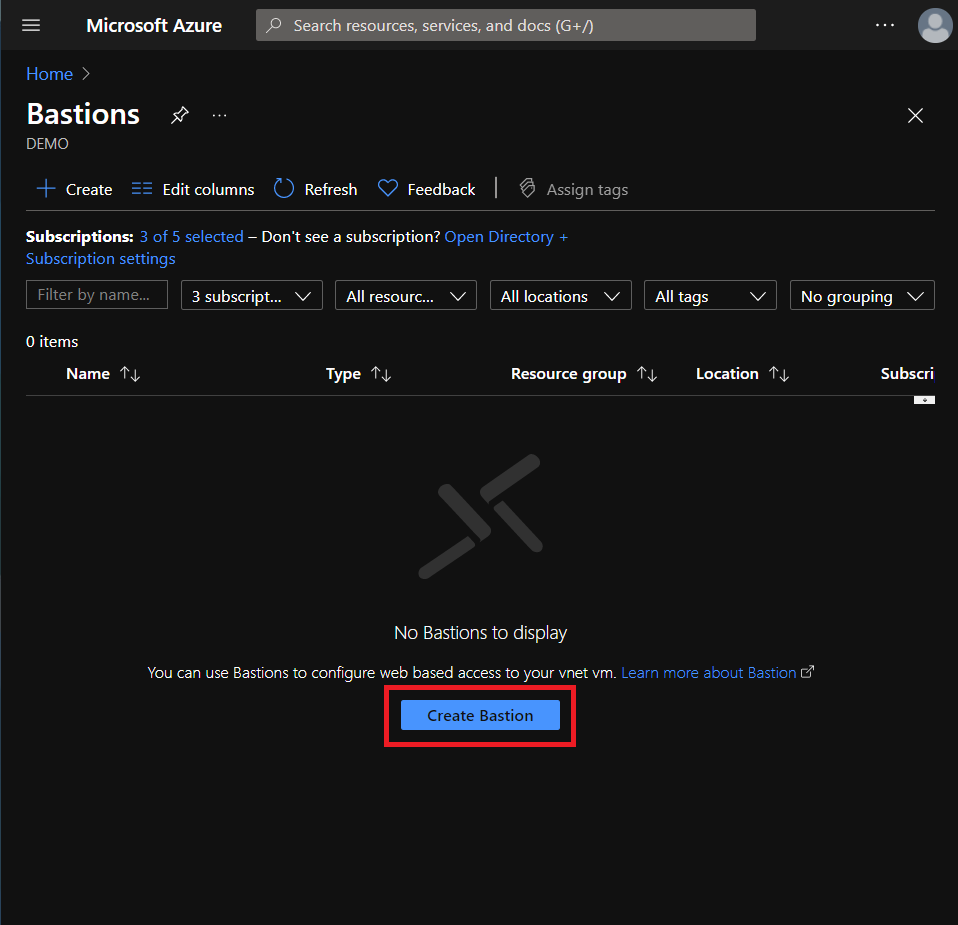Expand the All resource groups dropdown
Image resolution: width=958 pixels, height=925 pixels.
click(406, 296)
